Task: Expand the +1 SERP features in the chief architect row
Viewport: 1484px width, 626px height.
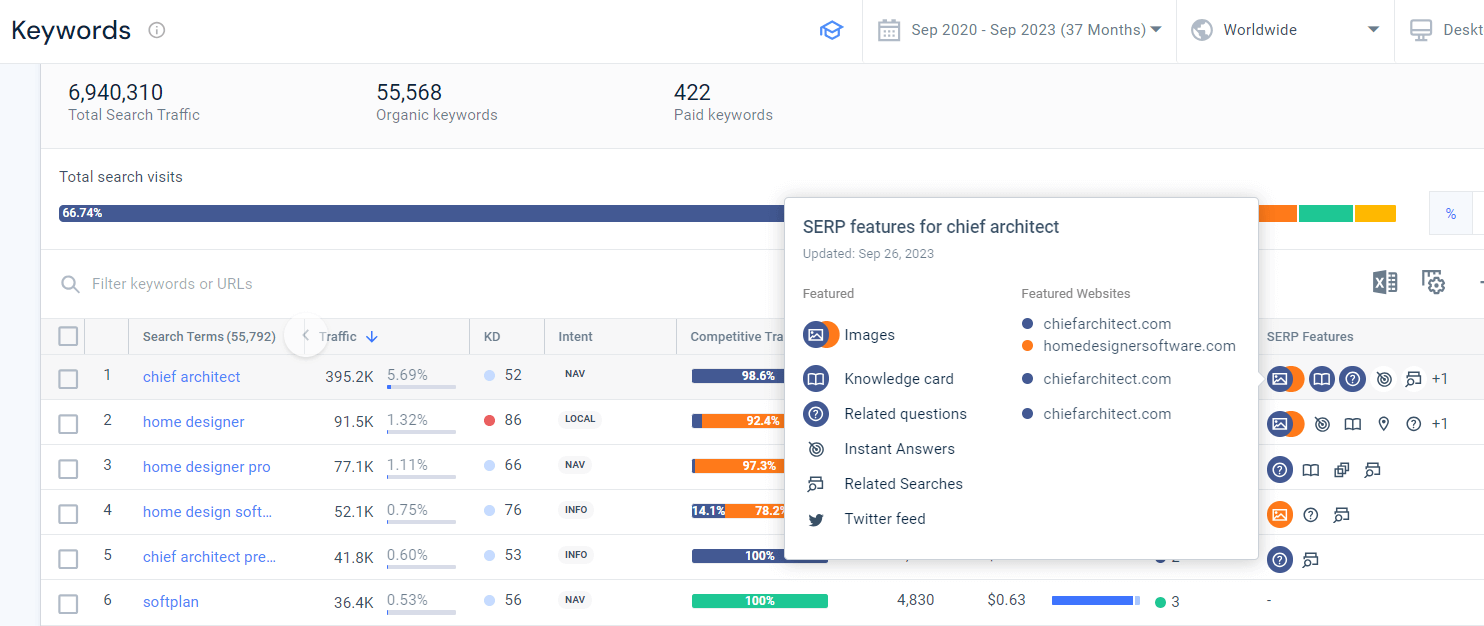Action: tap(1440, 379)
